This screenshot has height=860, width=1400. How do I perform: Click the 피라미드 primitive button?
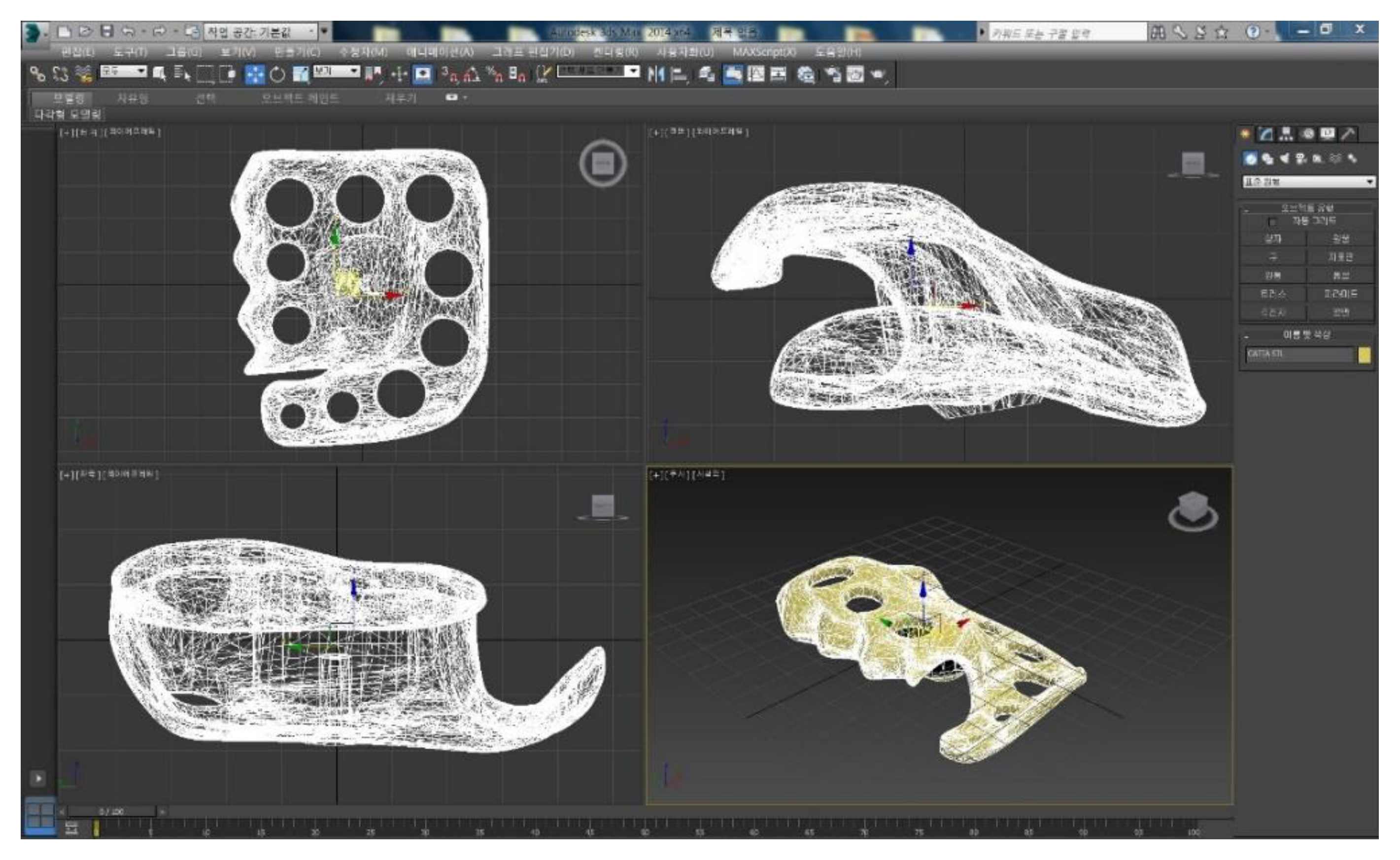point(1340,294)
